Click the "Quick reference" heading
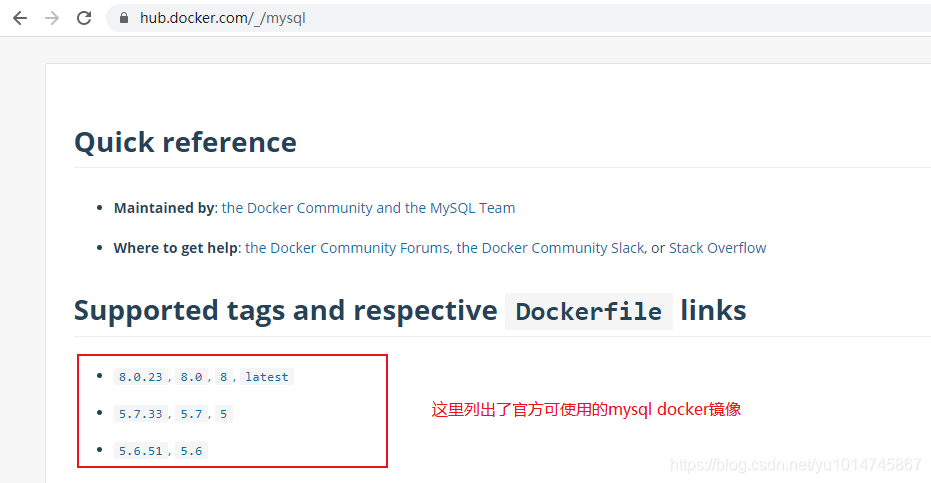Image resolution: width=931 pixels, height=483 pixels. 185,142
